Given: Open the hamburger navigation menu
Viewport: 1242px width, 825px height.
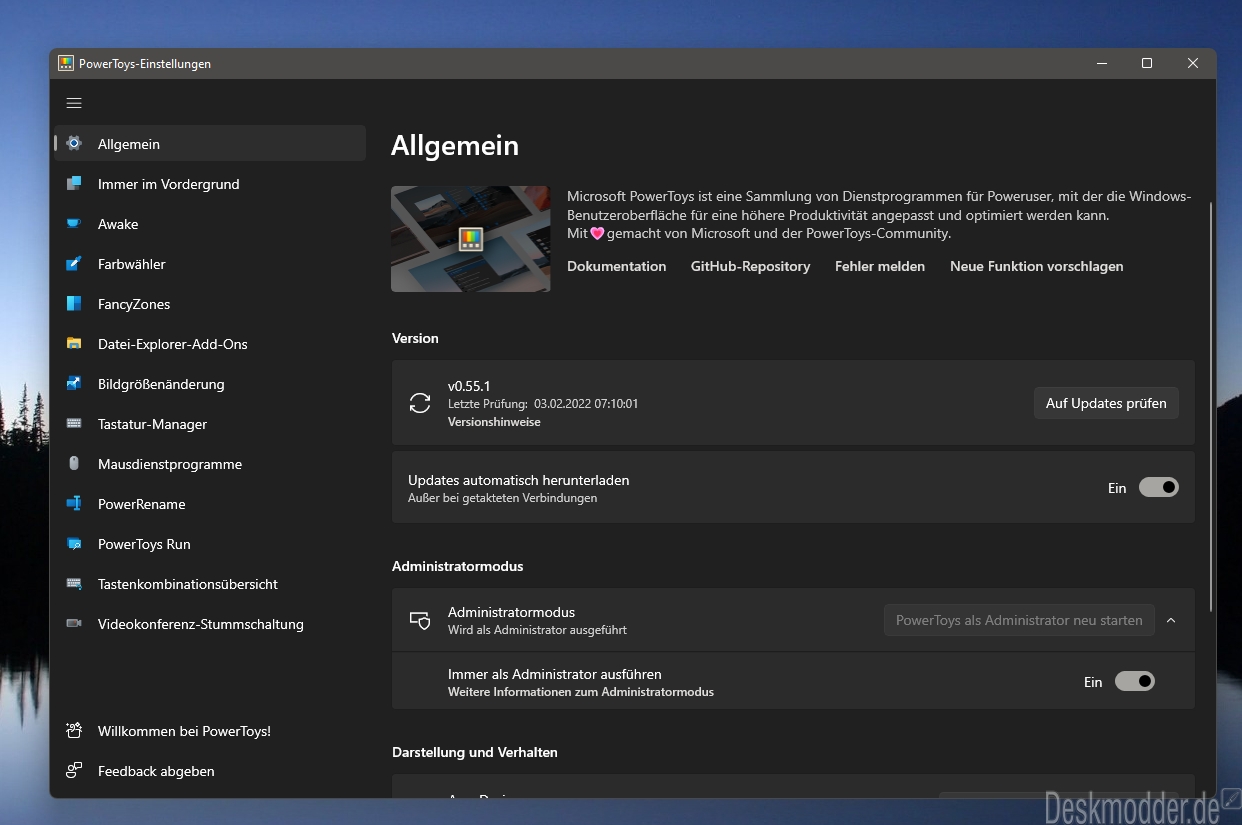Looking at the screenshot, I should pyautogui.click(x=74, y=103).
